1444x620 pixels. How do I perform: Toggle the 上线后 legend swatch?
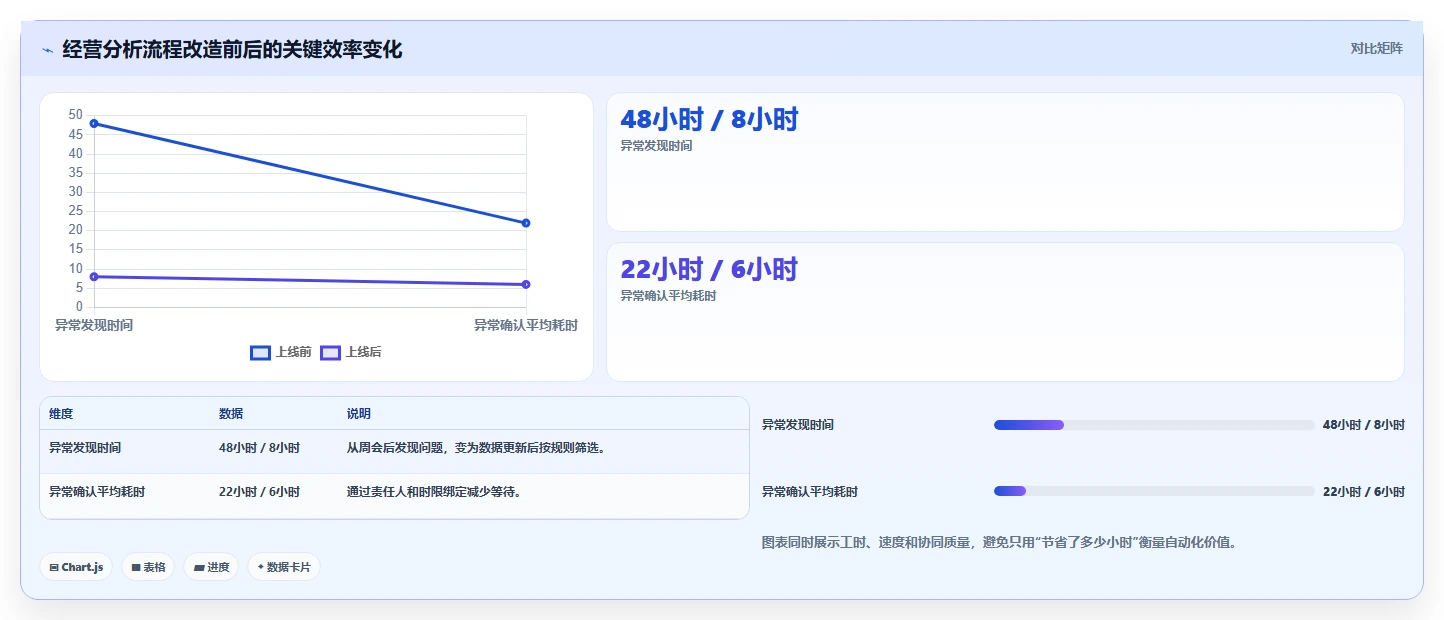[330, 352]
